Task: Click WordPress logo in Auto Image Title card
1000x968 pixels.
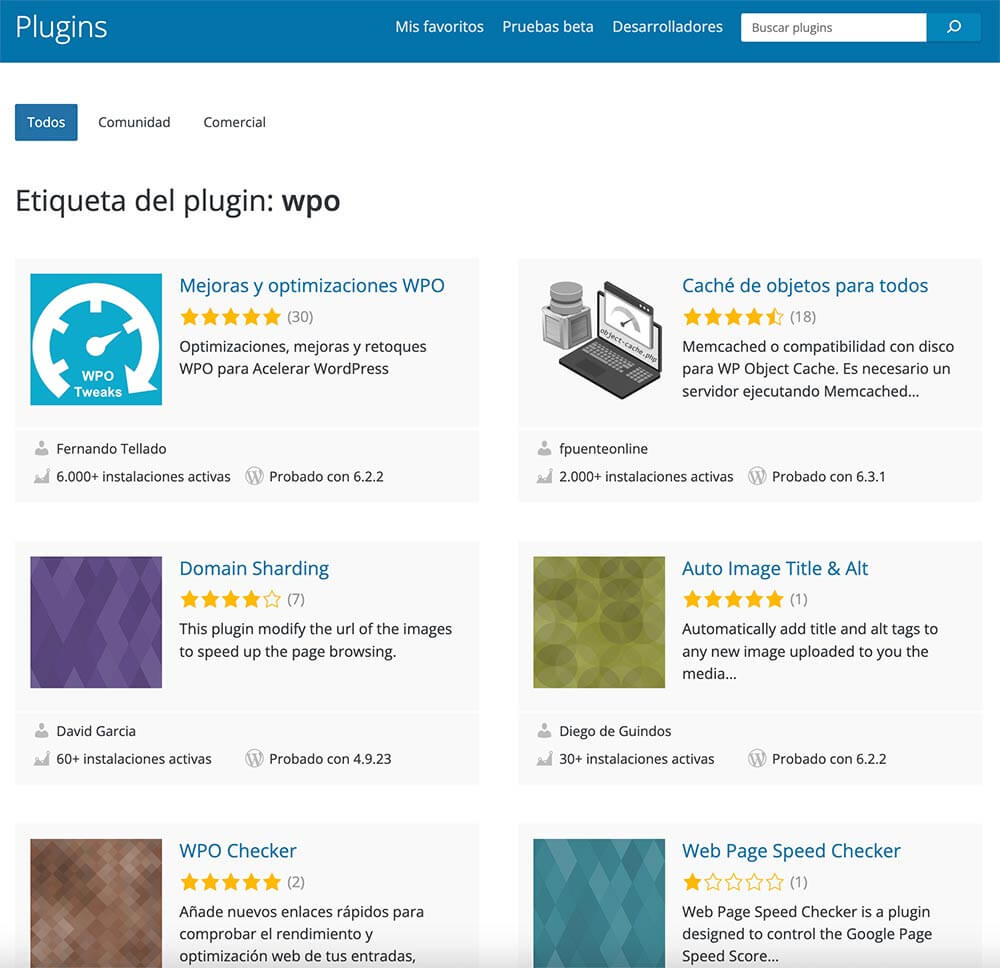Action: [x=757, y=759]
